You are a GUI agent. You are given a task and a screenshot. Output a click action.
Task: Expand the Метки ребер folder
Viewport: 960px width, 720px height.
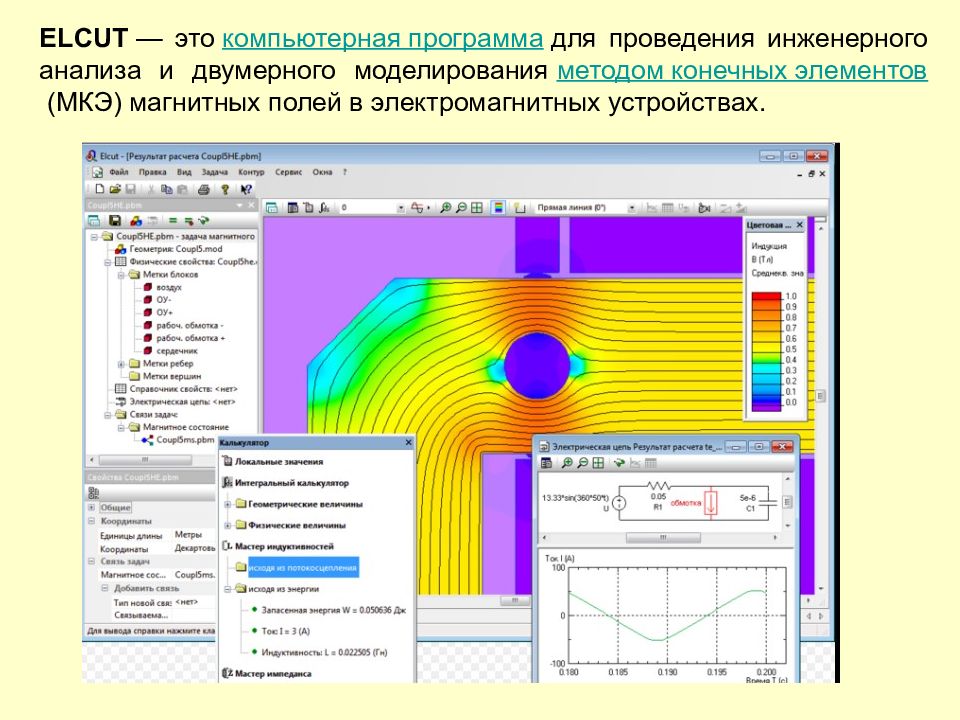tap(121, 364)
